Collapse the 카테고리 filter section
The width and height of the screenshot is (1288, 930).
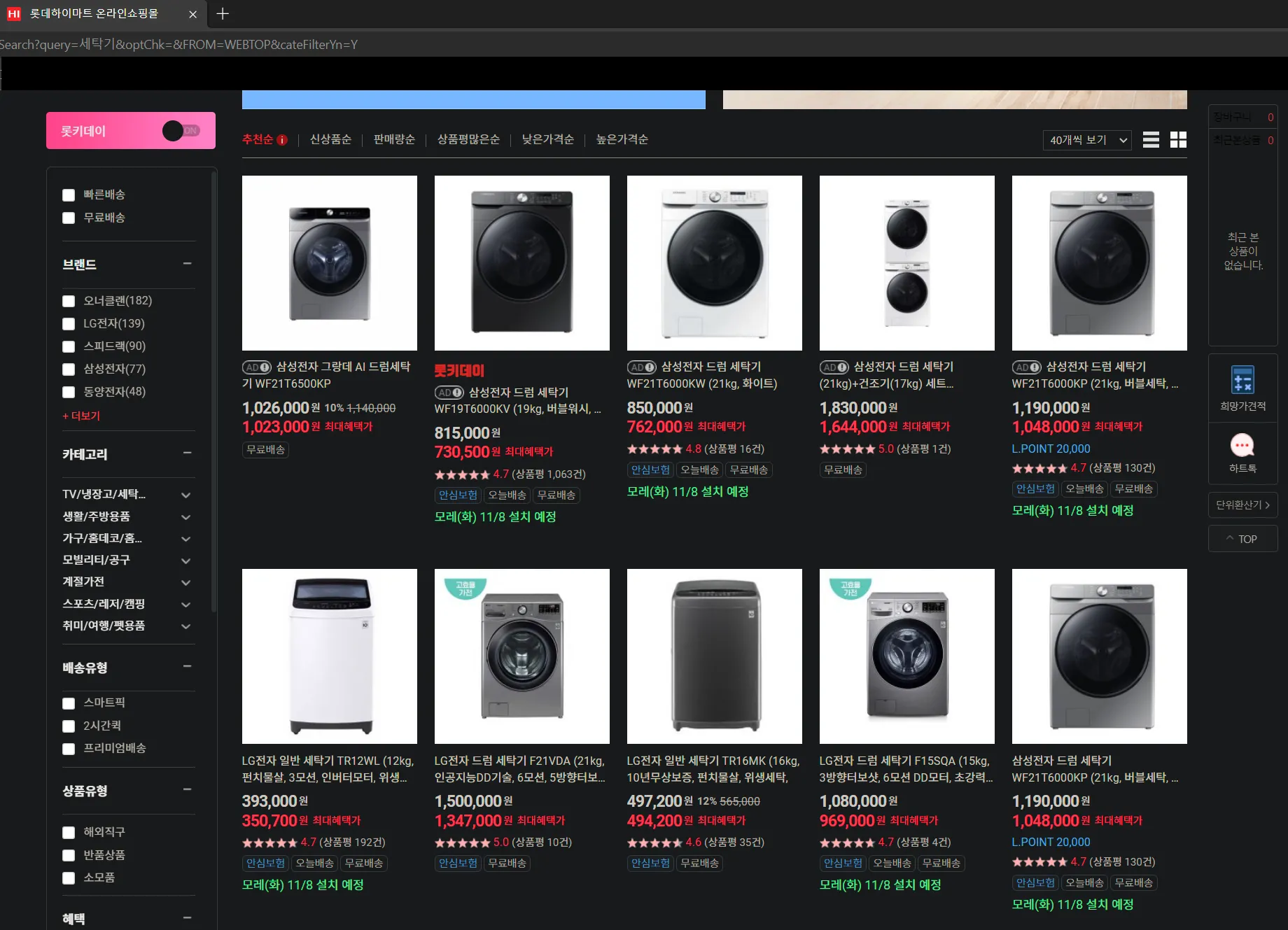[x=187, y=453]
